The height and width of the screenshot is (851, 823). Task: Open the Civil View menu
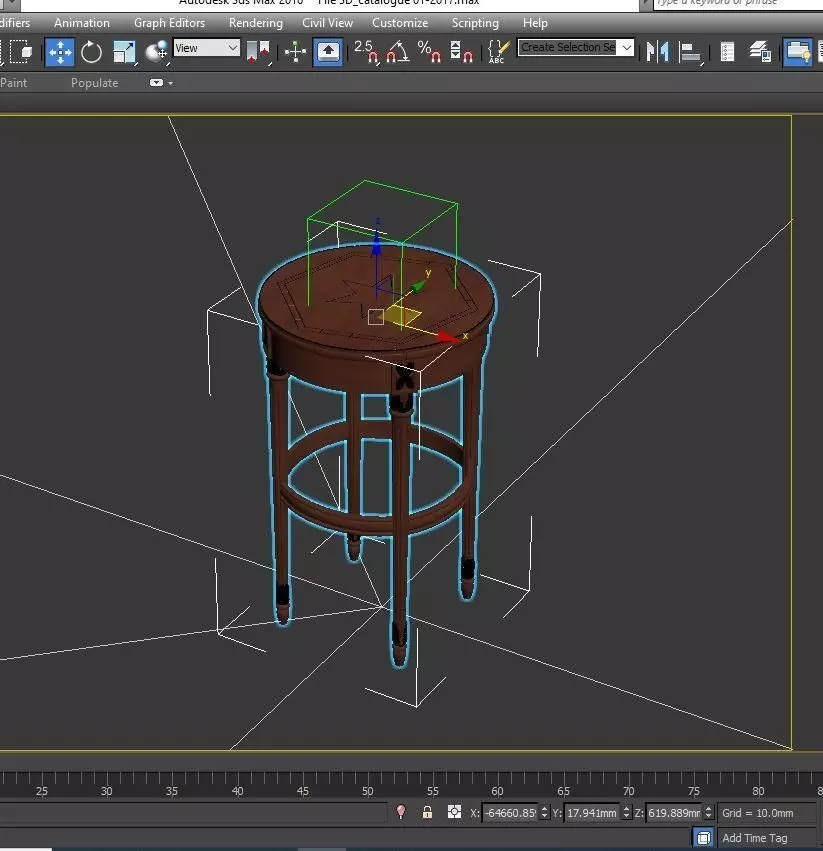tap(327, 23)
